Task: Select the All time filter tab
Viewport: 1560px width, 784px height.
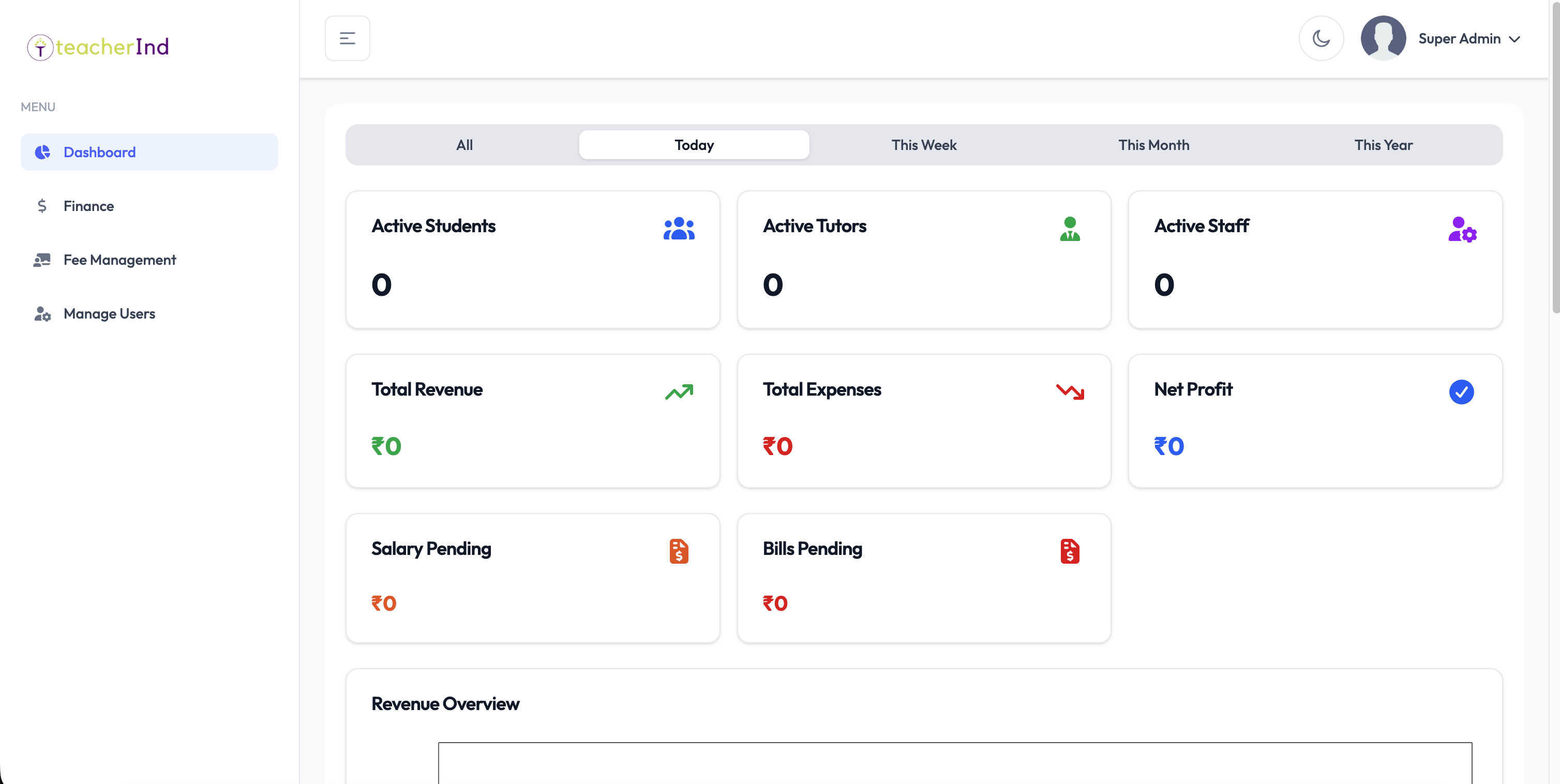Action: [x=464, y=145]
